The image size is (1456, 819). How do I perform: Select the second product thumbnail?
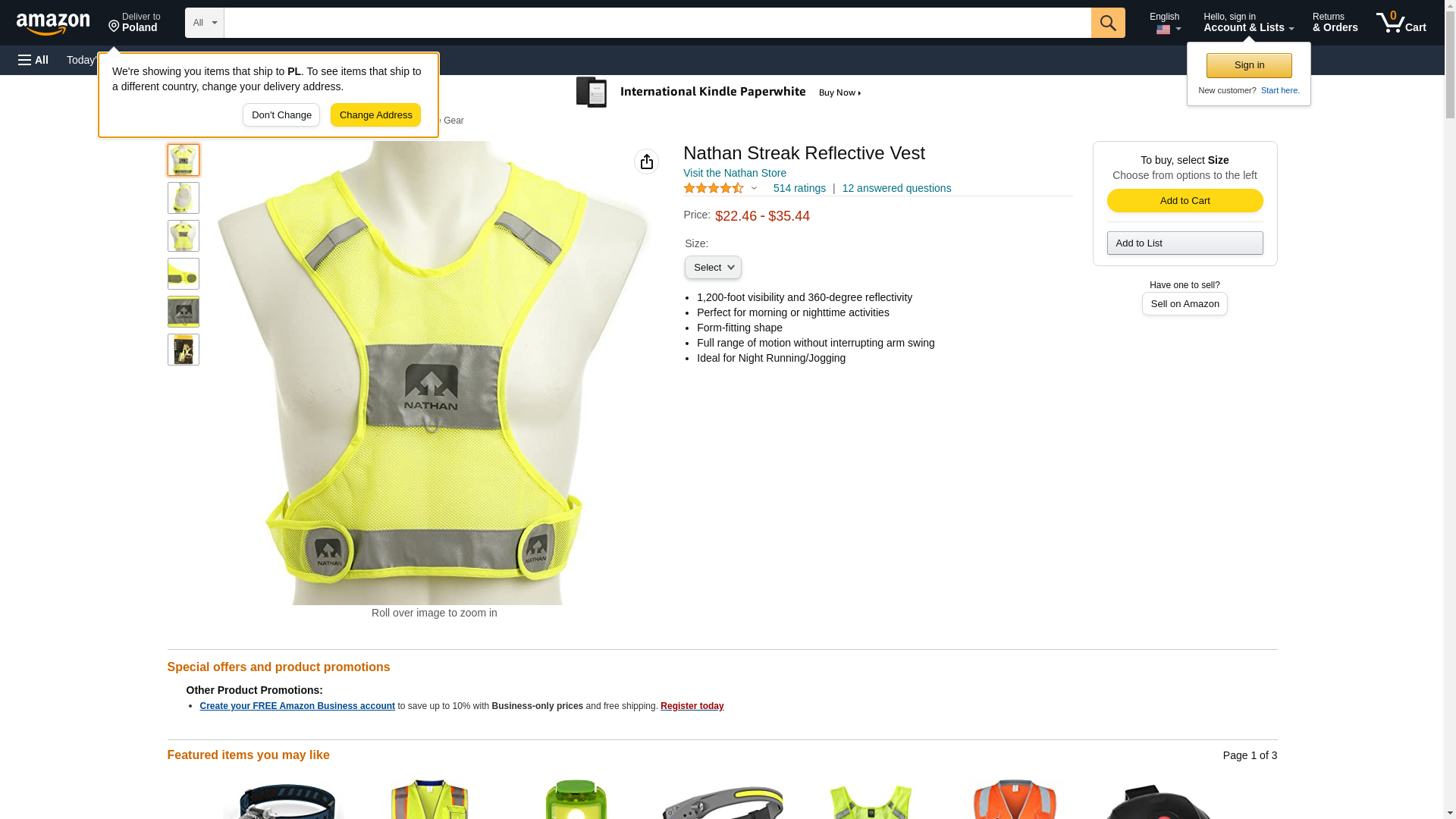pyautogui.click(x=184, y=198)
